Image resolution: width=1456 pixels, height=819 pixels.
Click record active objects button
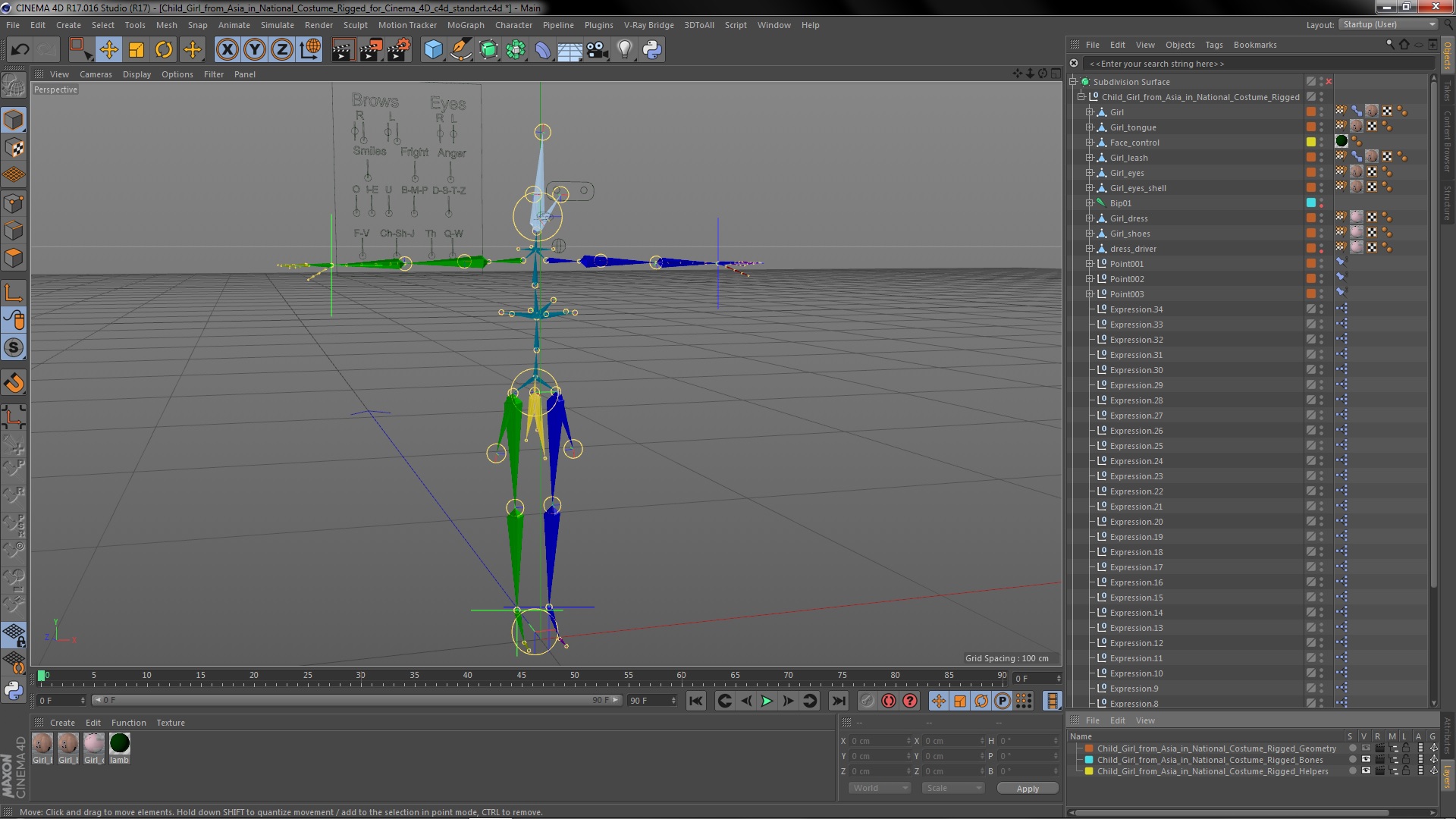(x=867, y=701)
